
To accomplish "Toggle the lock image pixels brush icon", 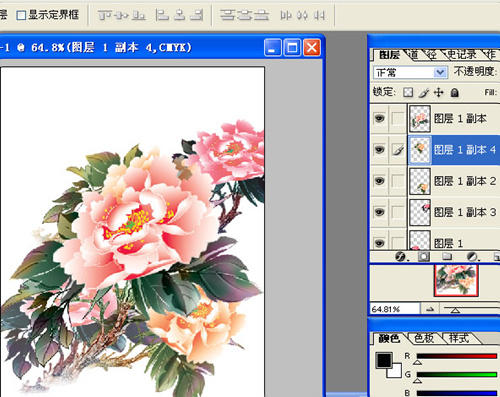I will (424, 92).
